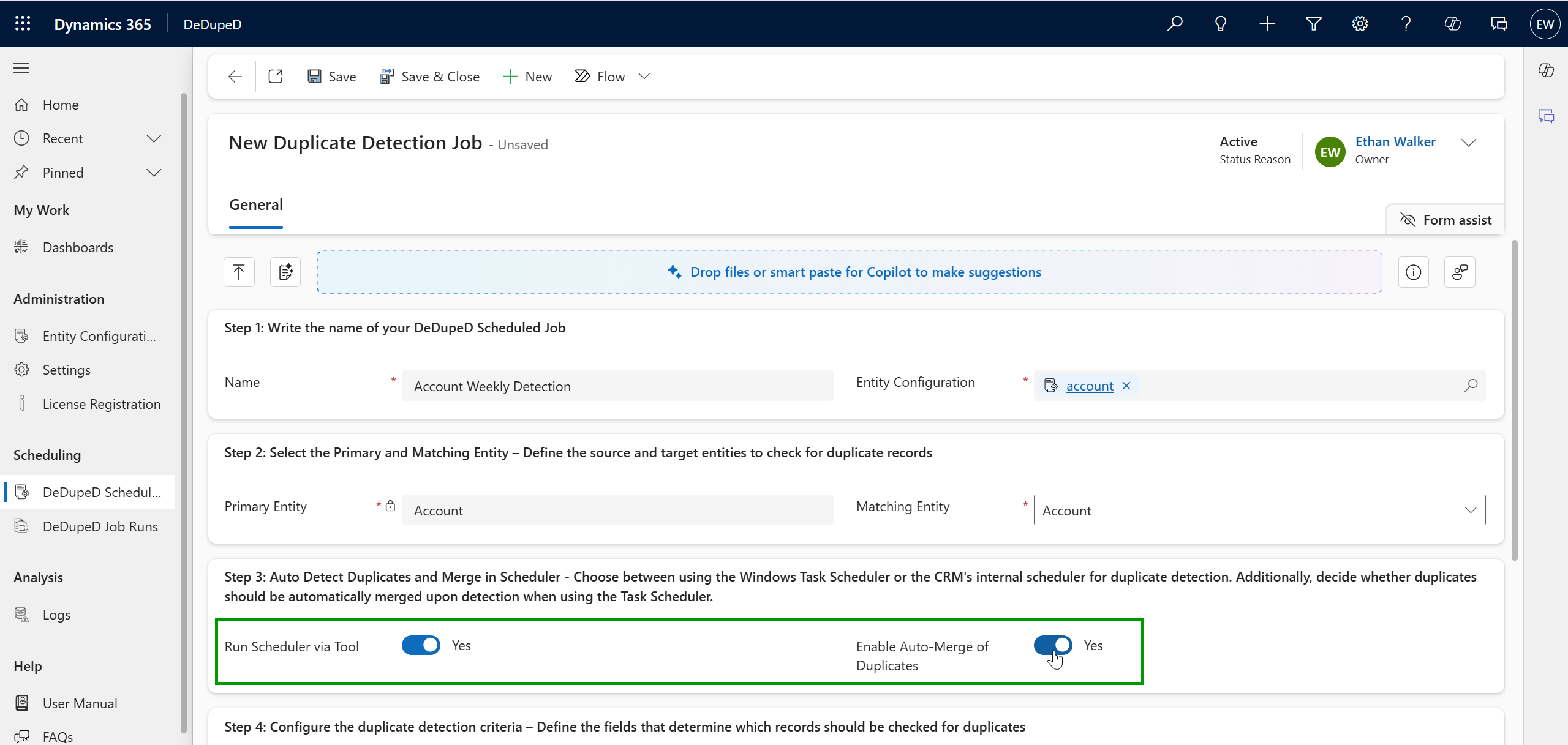Screen dimensions: 1568x745
Task: Open the app launcher waffle icon
Action: point(23,24)
